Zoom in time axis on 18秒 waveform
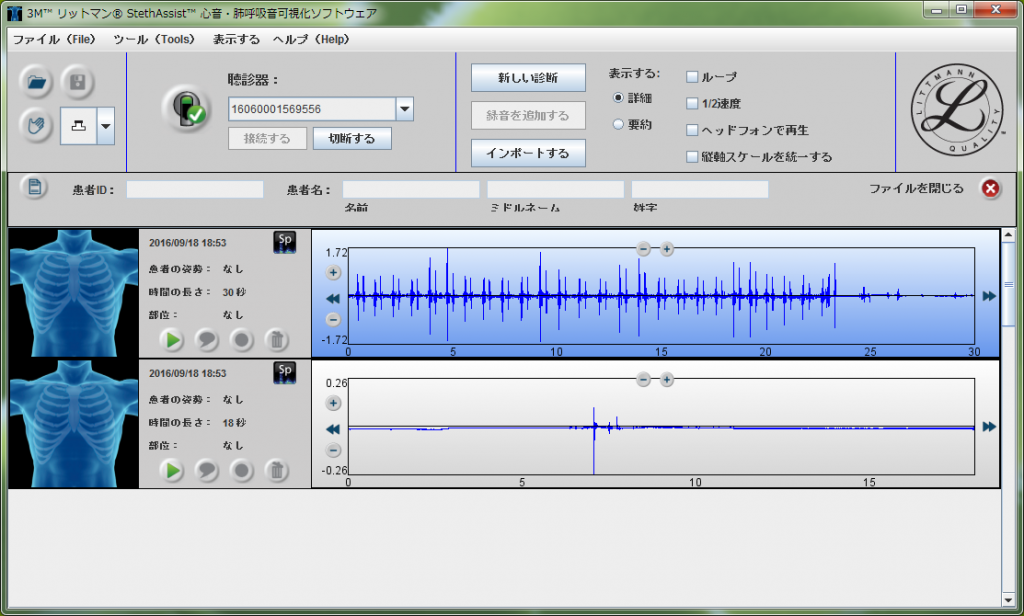The image size is (1024, 616). coord(667,379)
